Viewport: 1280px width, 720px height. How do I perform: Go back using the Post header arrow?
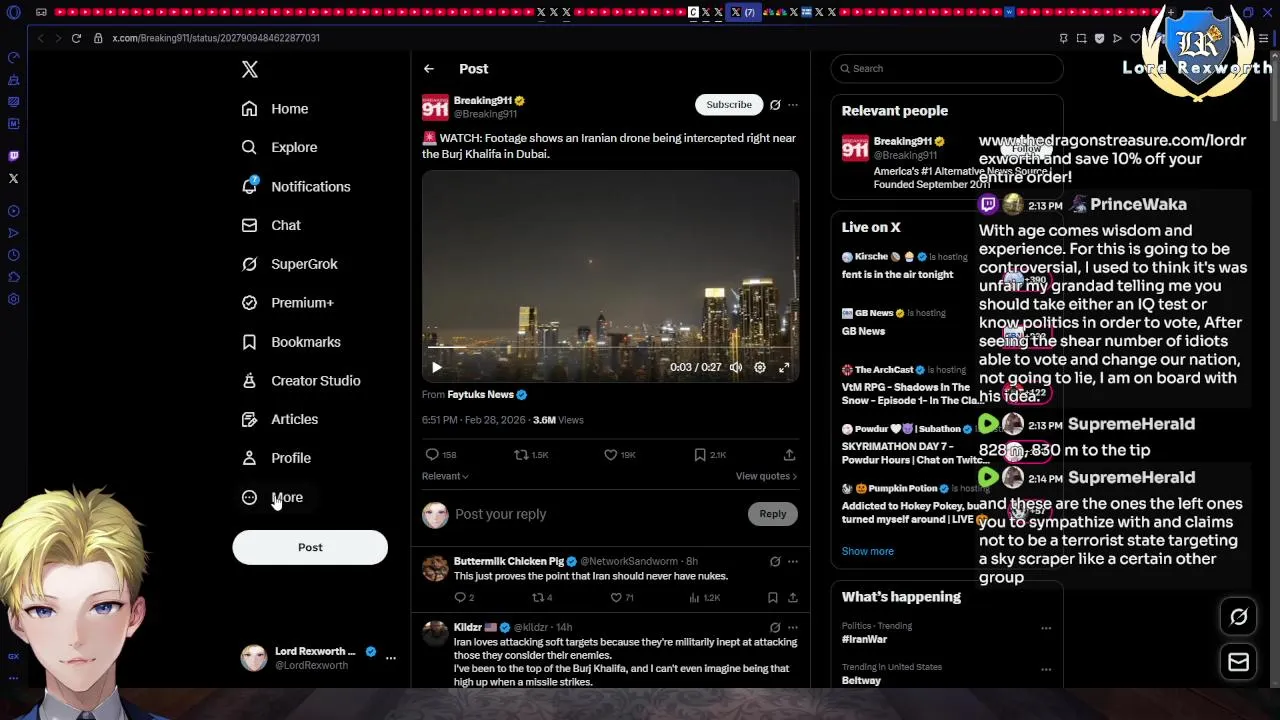click(429, 69)
